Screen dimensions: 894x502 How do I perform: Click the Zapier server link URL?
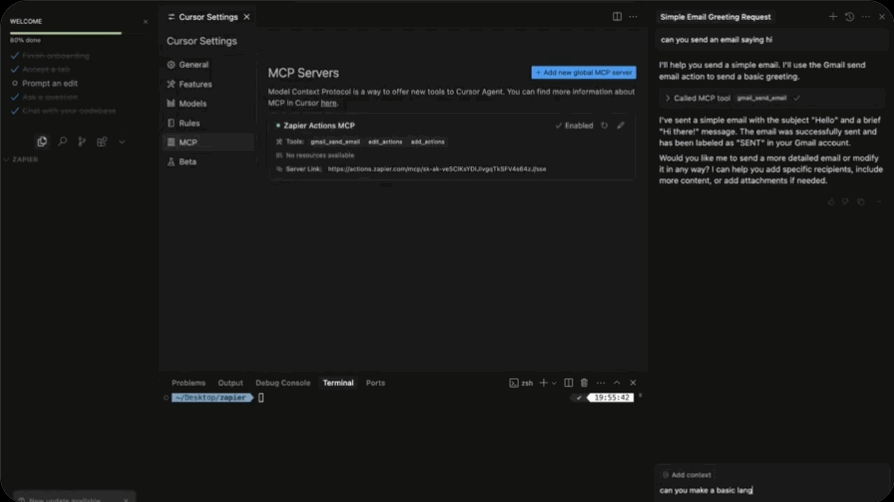point(437,169)
